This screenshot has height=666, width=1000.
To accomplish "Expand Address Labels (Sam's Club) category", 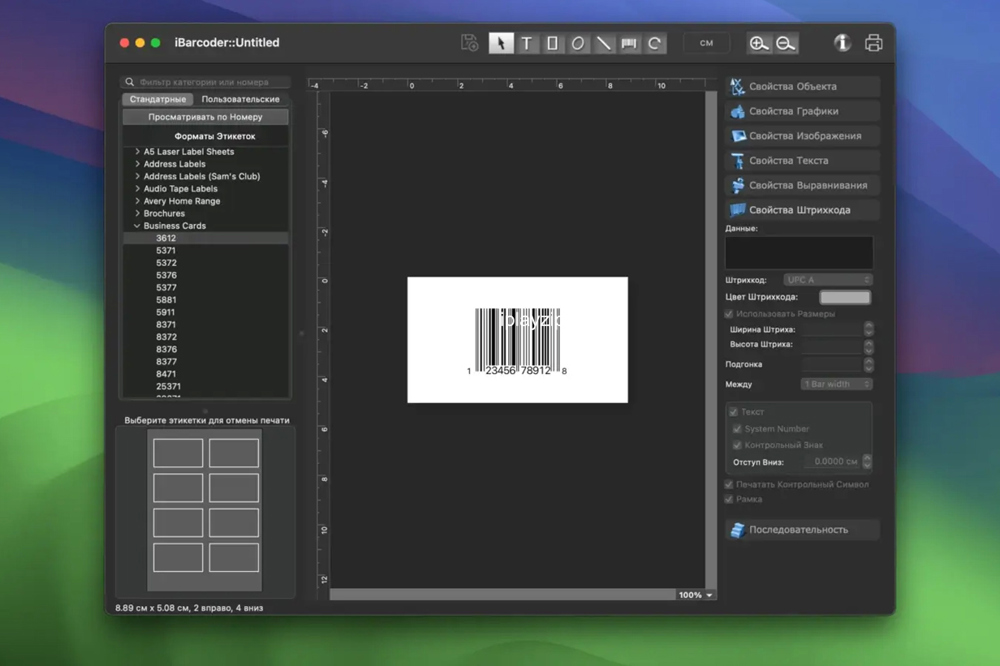I will pyautogui.click(x=137, y=177).
